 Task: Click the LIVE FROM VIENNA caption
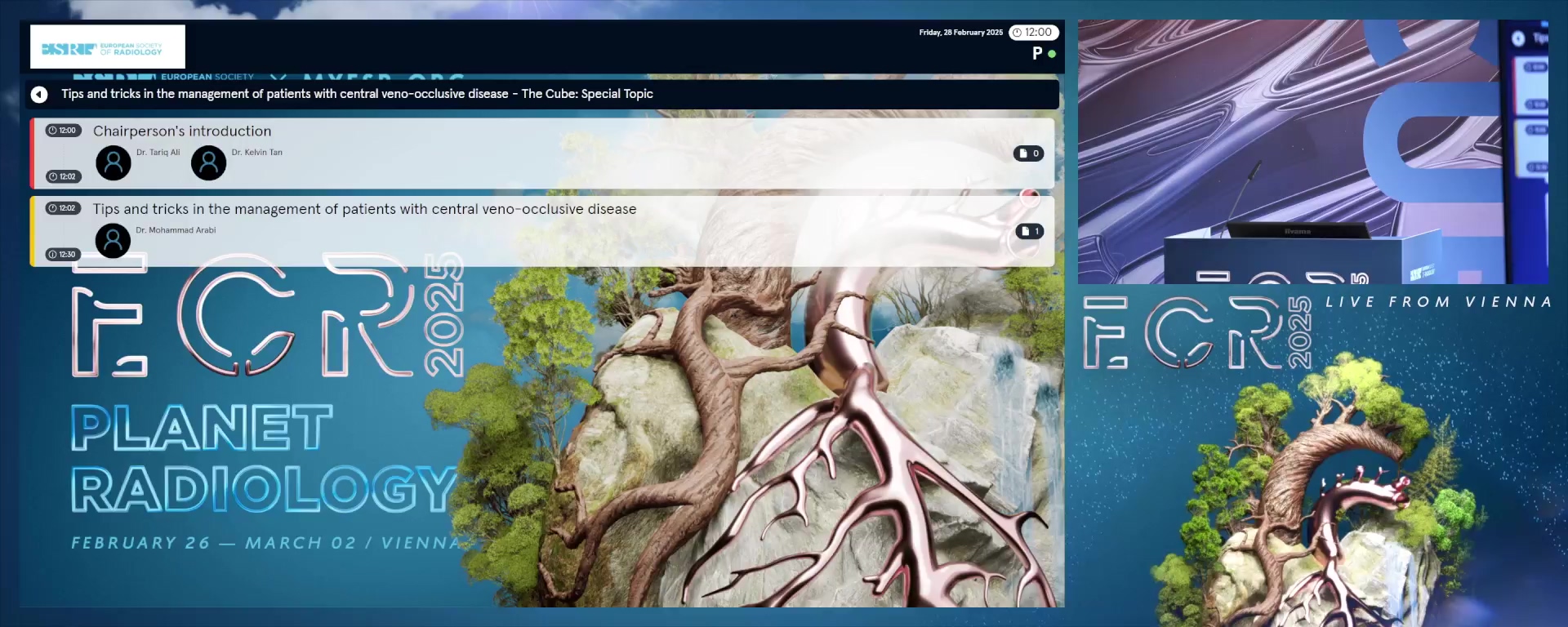click(x=1438, y=302)
